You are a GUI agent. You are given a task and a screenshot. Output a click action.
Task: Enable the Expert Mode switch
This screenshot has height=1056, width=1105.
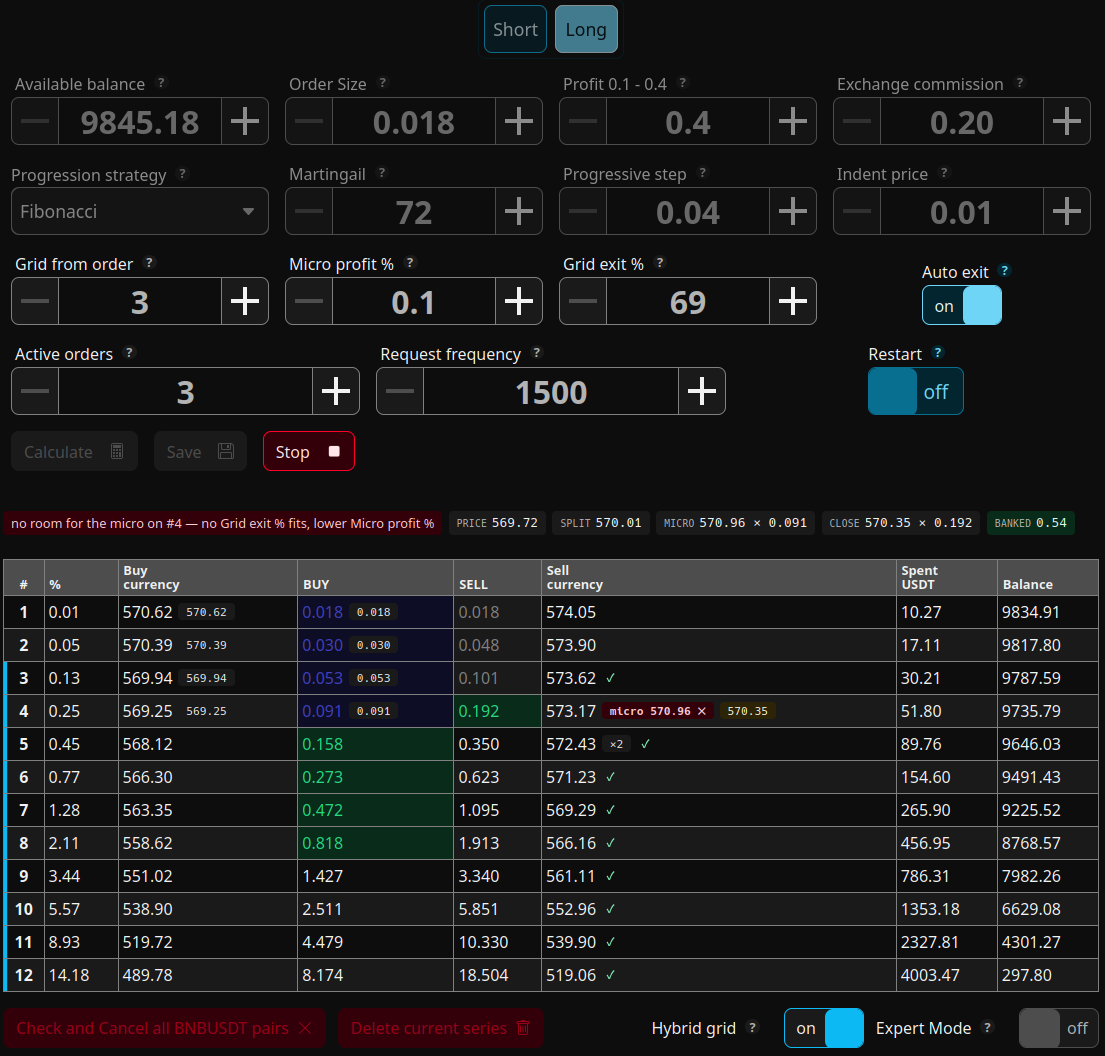[1058, 1028]
